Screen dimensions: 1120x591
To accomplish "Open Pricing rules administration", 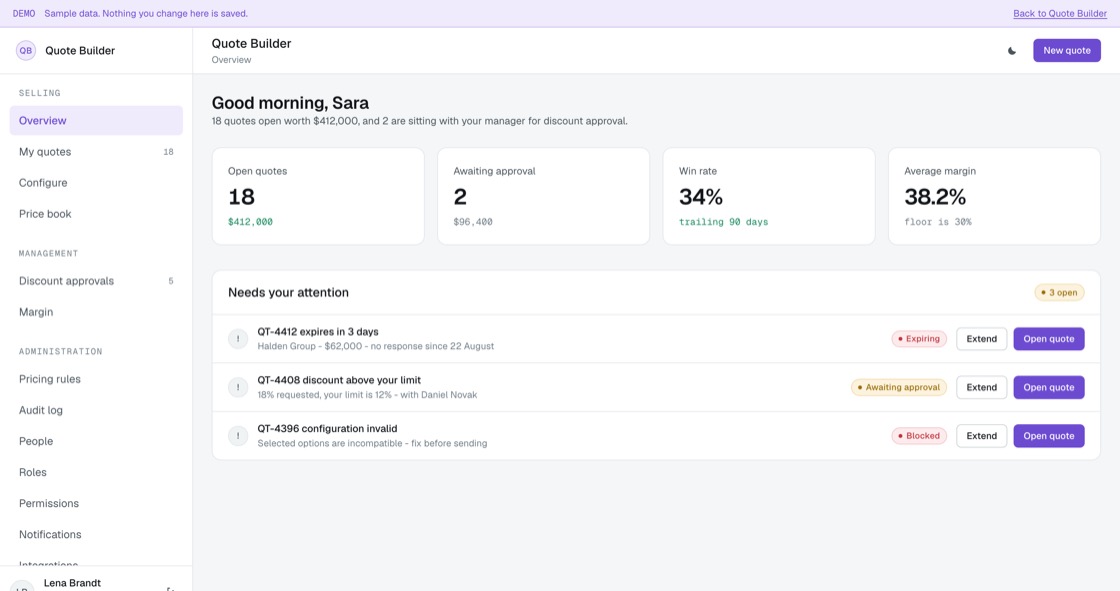I will coord(96,379).
